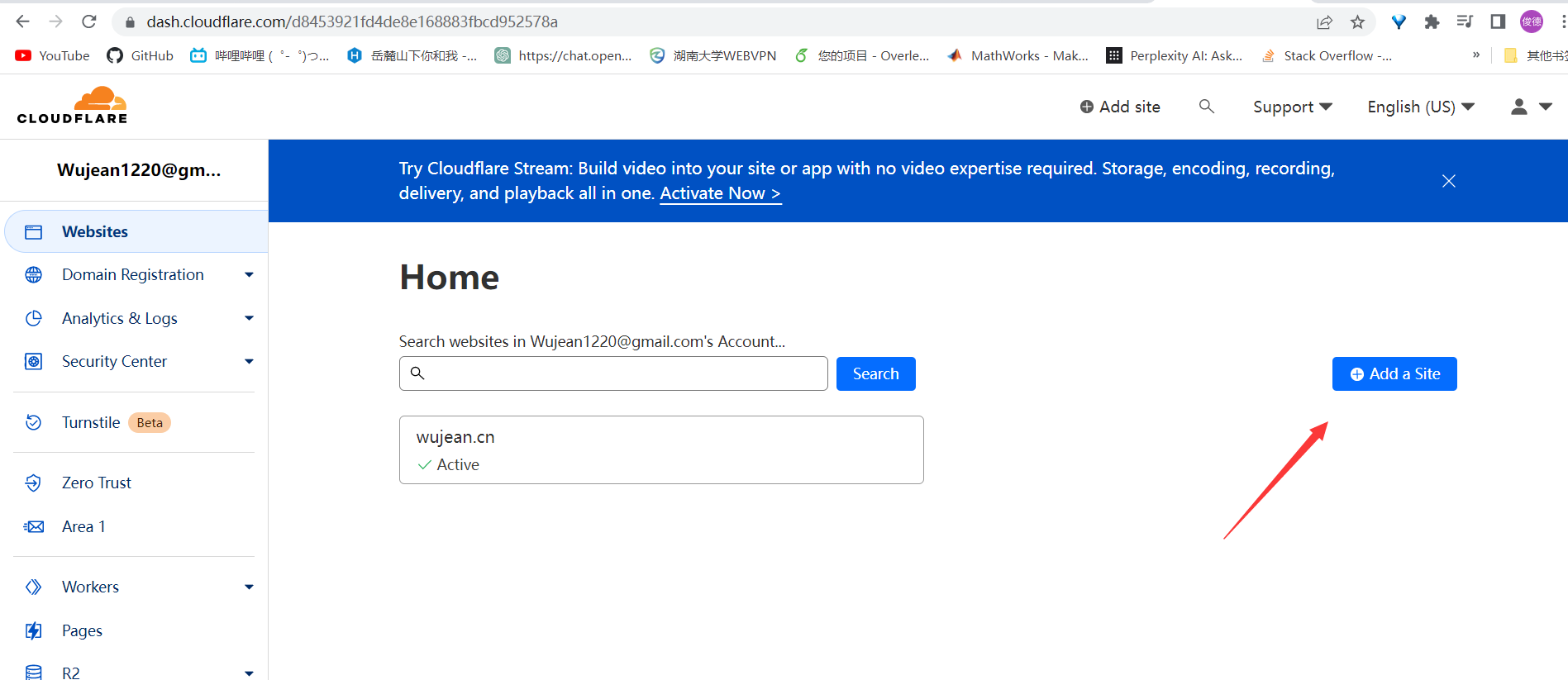Open the header search magnifier icon
Screen dimensions: 1568x680
click(x=1207, y=107)
